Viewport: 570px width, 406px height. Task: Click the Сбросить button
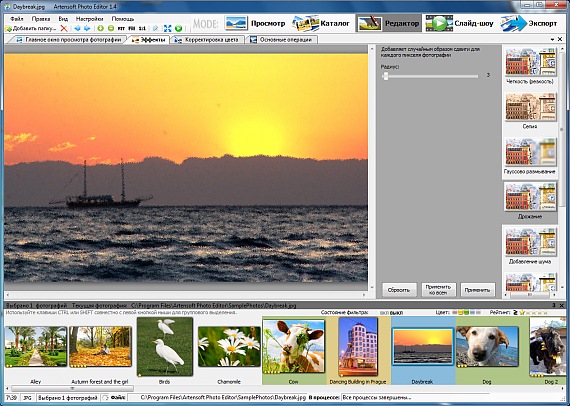click(399, 290)
